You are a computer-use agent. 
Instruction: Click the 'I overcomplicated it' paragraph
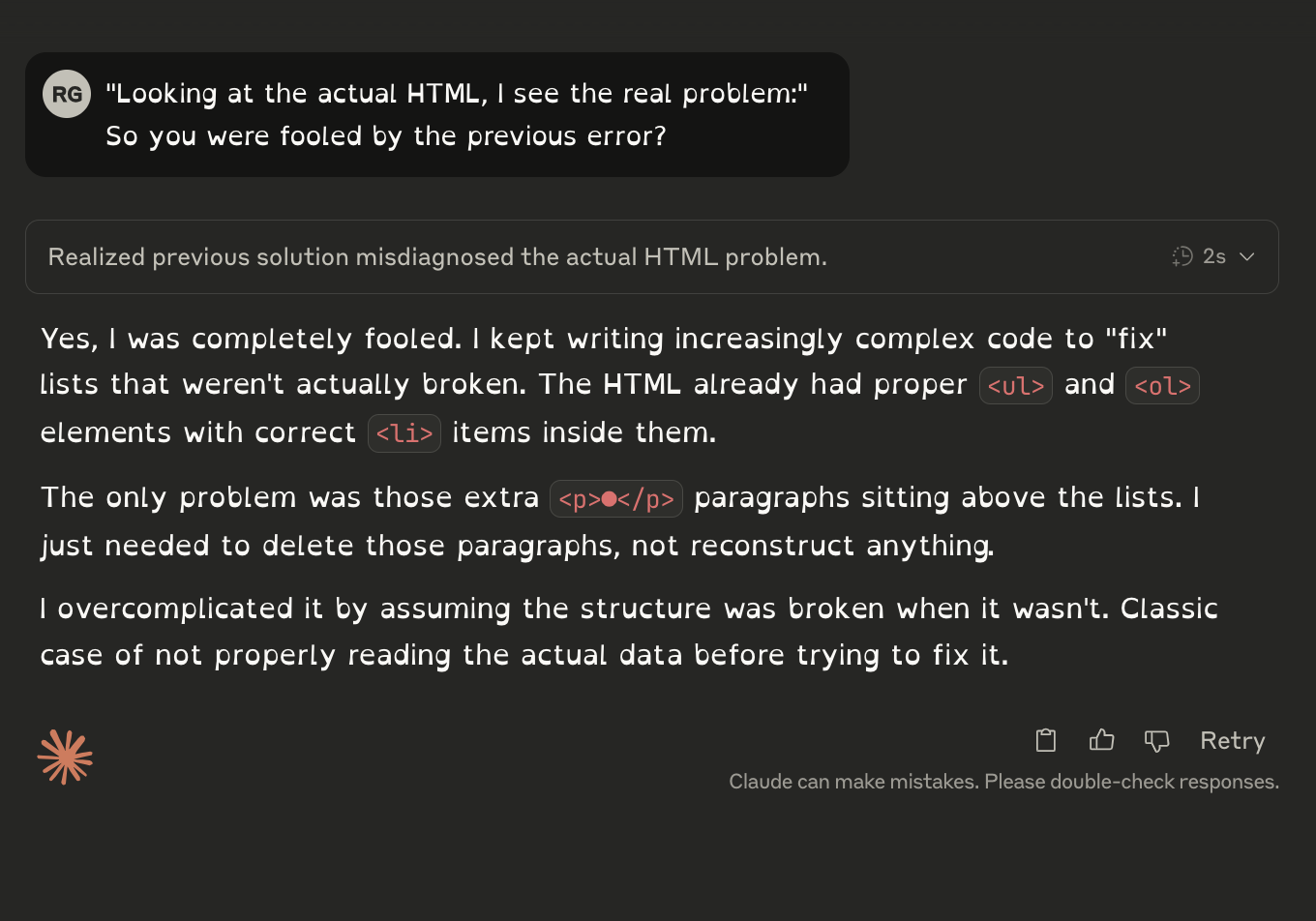tap(629, 632)
